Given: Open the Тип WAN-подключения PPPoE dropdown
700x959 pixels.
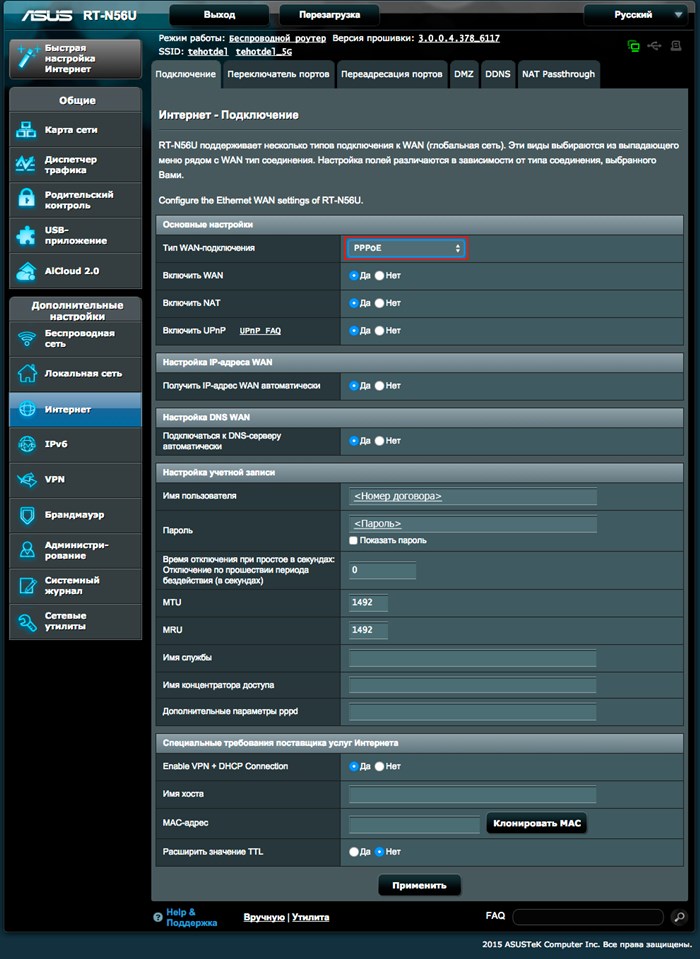Looking at the screenshot, I should tap(406, 248).
